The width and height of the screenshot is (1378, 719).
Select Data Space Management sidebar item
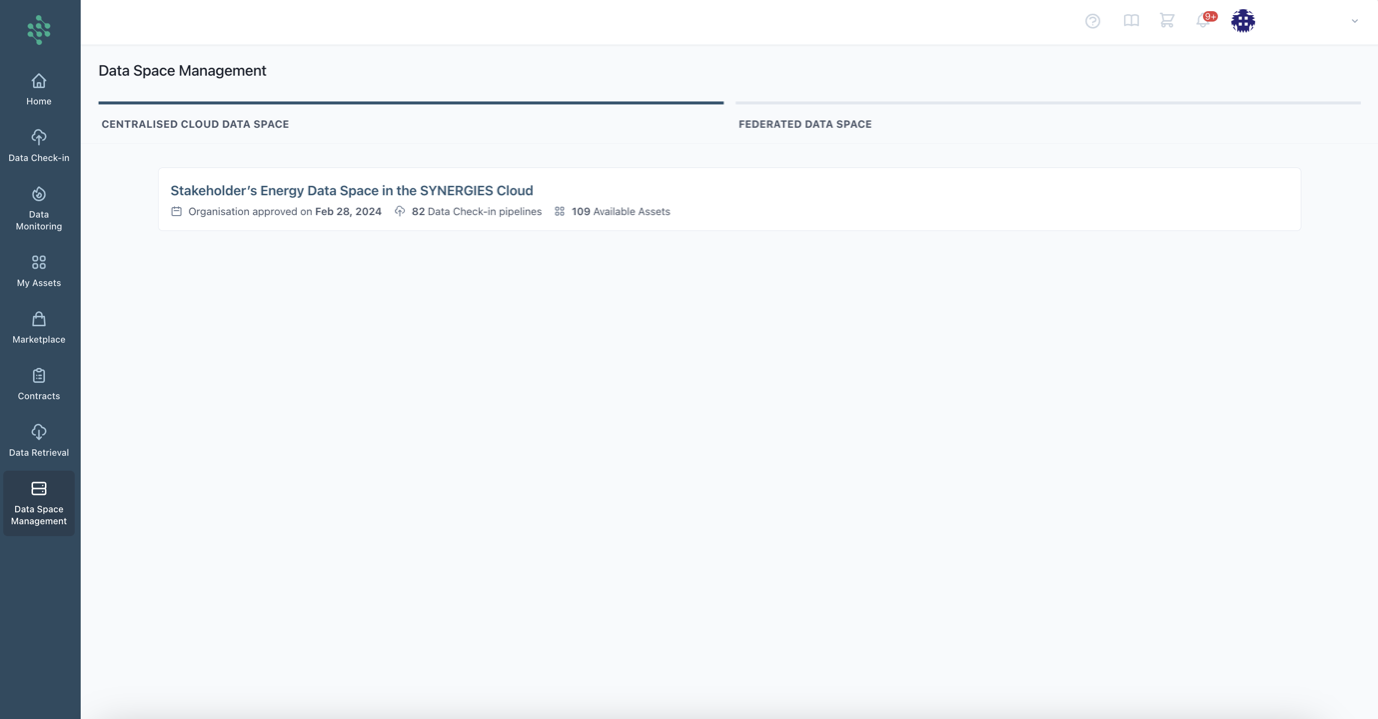(x=39, y=503)
